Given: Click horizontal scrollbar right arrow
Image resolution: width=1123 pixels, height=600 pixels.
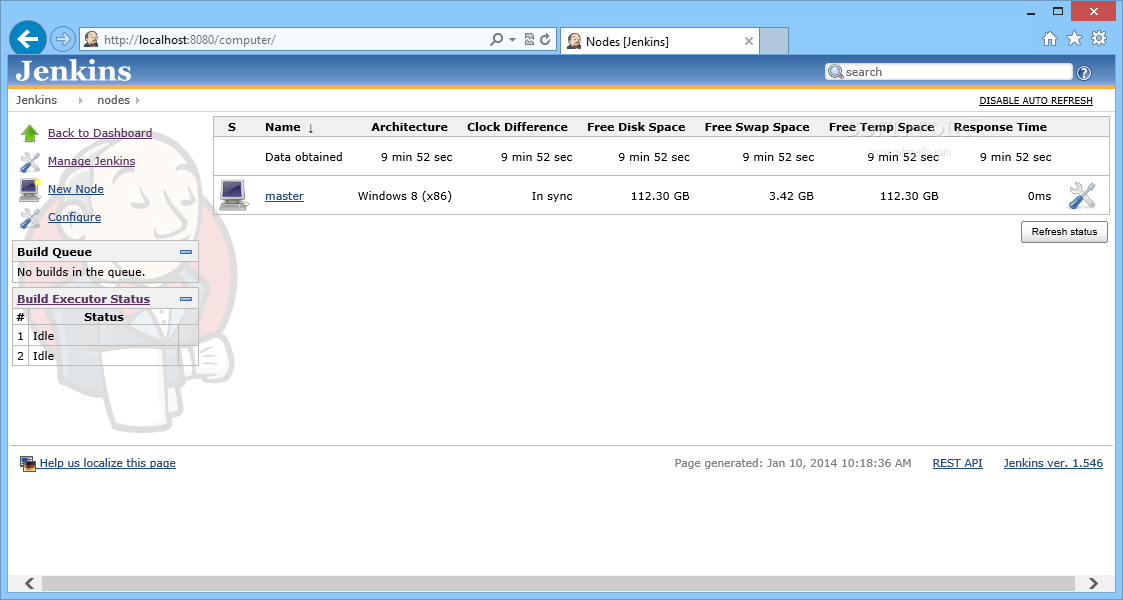Looking at the screenshot, I should [x=1093, y=584].
